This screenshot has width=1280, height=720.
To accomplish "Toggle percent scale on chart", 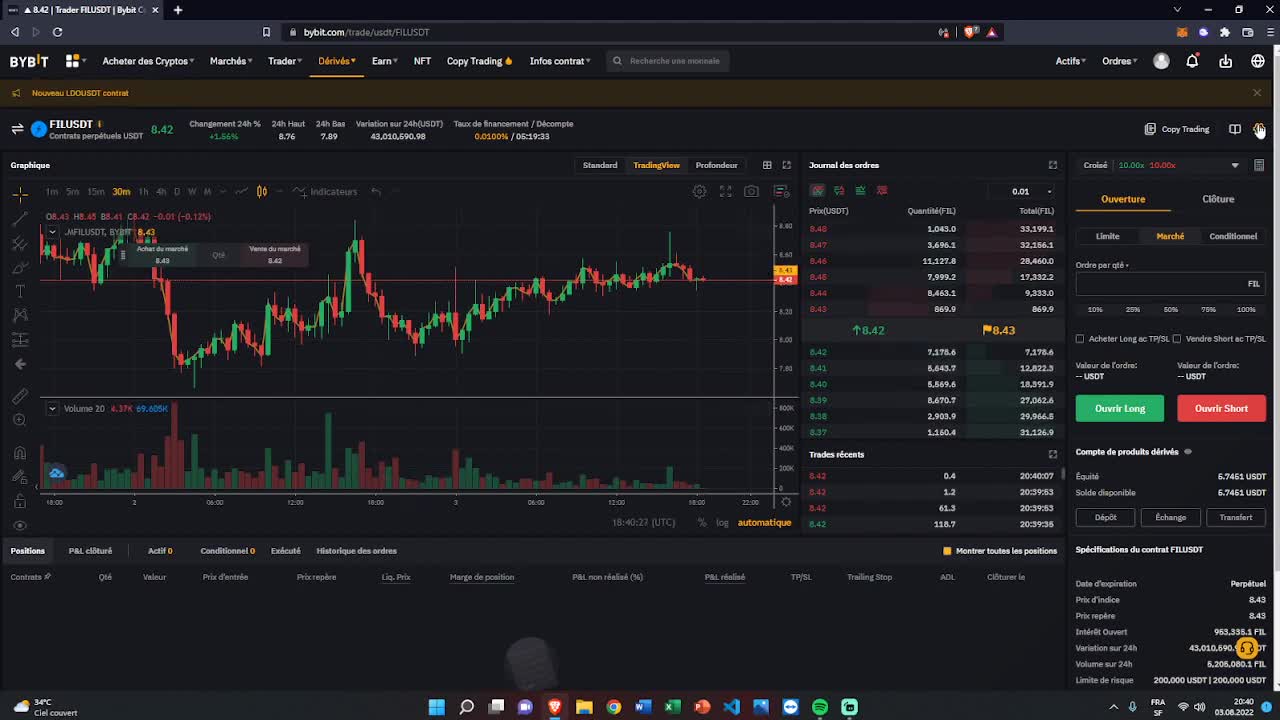I will pyautogui.click(x=702, y=523).
